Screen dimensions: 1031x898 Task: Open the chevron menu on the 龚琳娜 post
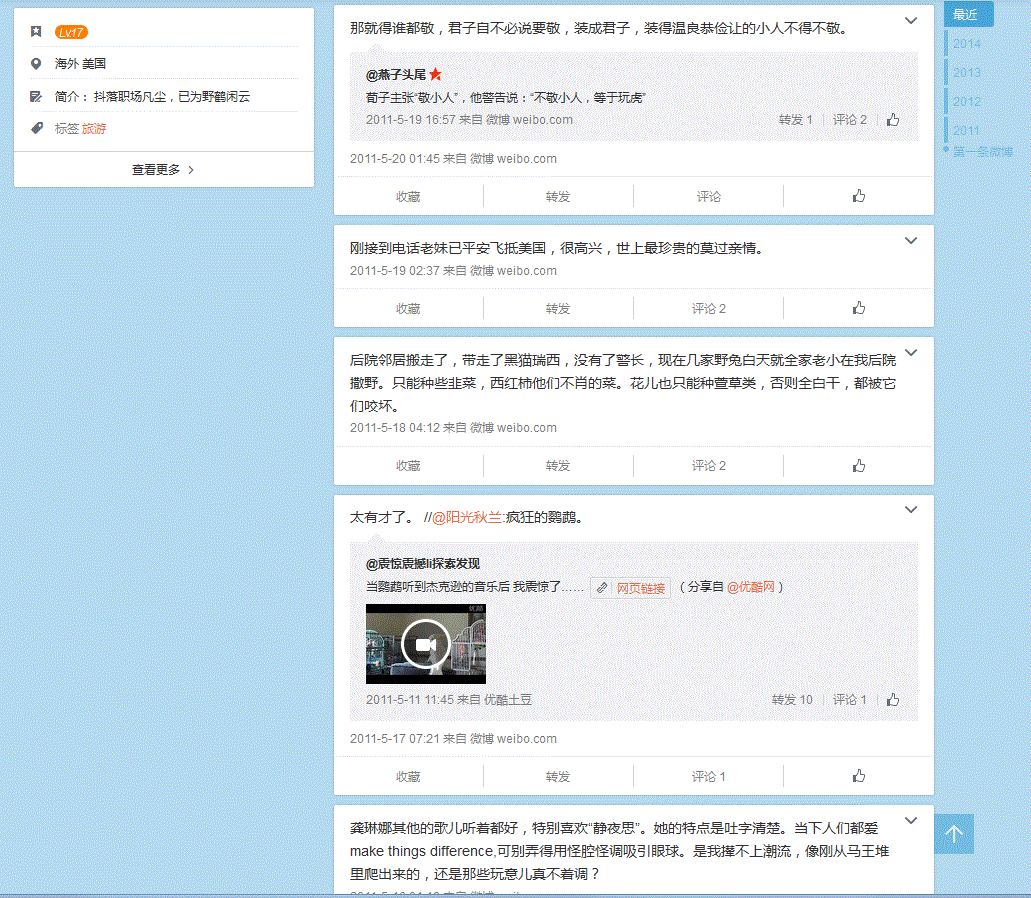coord(911,821)
